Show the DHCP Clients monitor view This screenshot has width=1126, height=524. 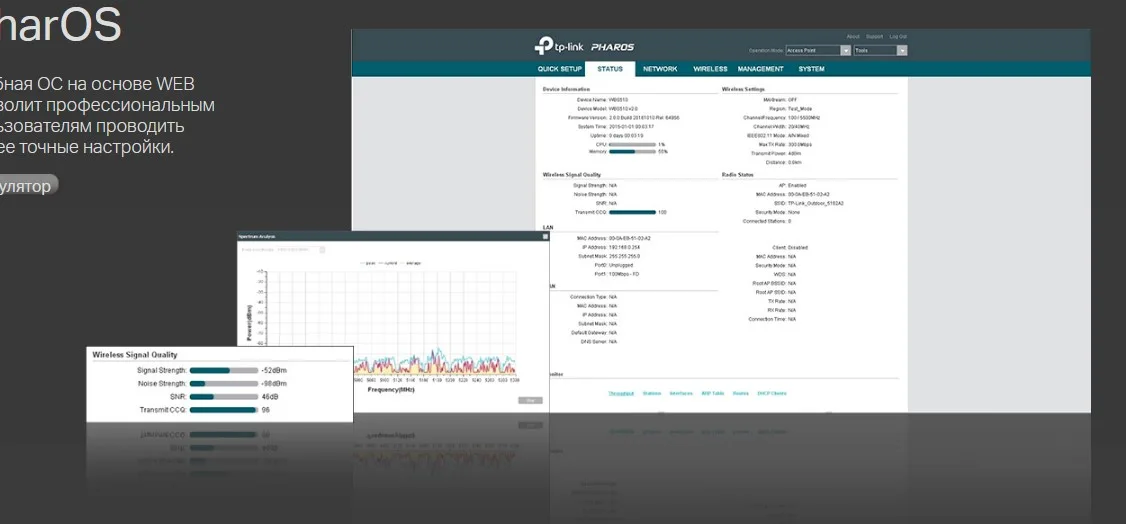point(772,393)
